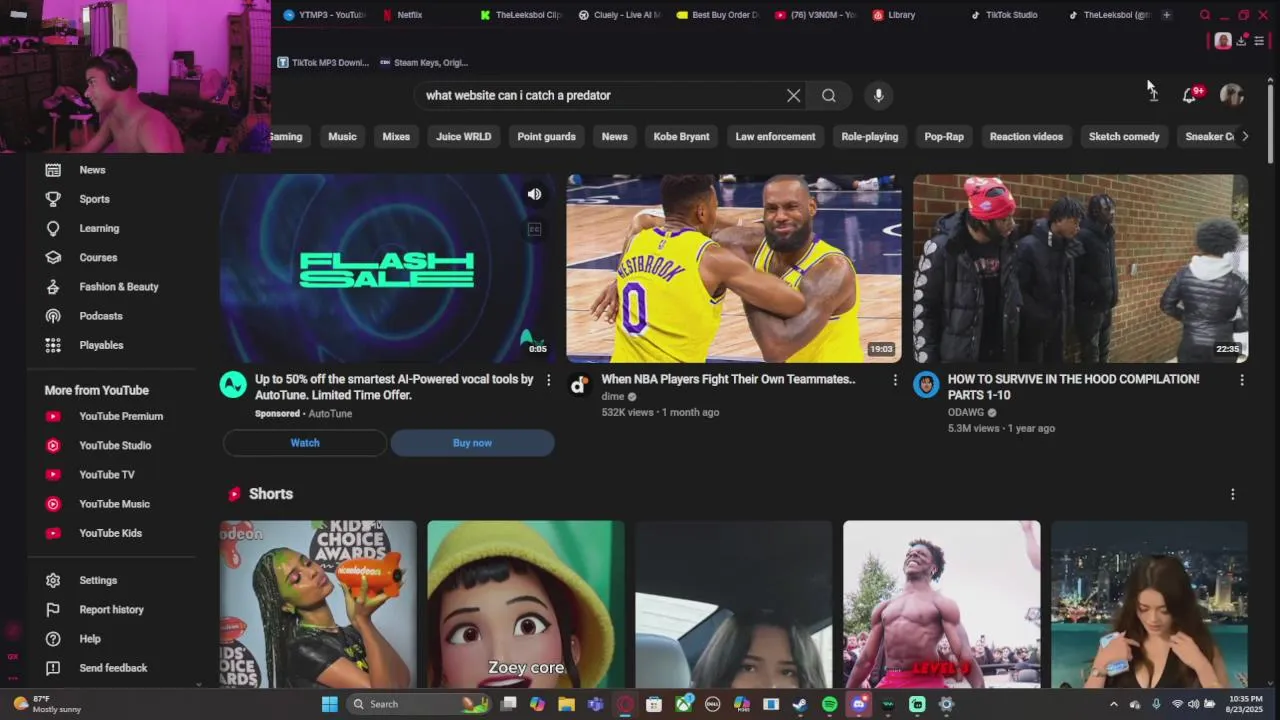The image size is (1280, 720).
Task: Open the Shorts shelf more options menu
Action: click(x=1232, y=494)
